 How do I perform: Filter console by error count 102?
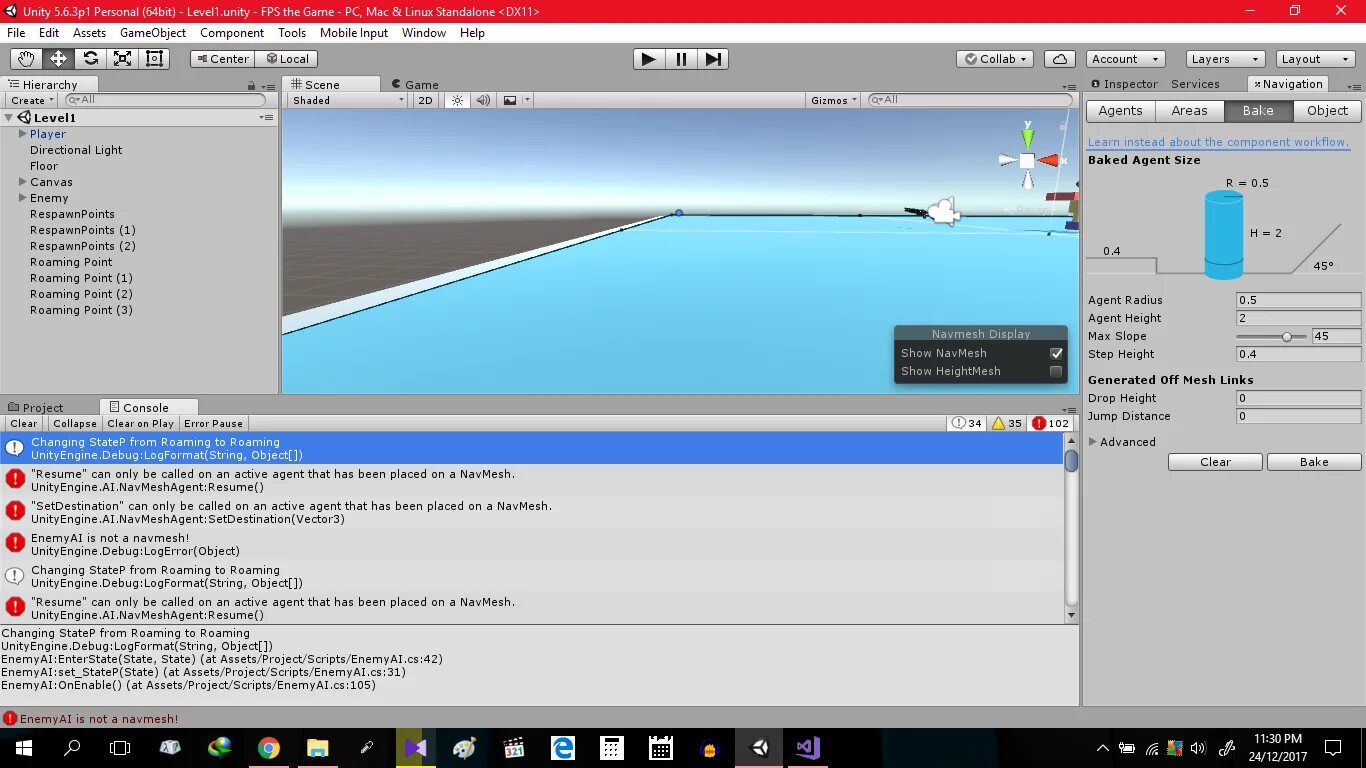(1051, 423)
